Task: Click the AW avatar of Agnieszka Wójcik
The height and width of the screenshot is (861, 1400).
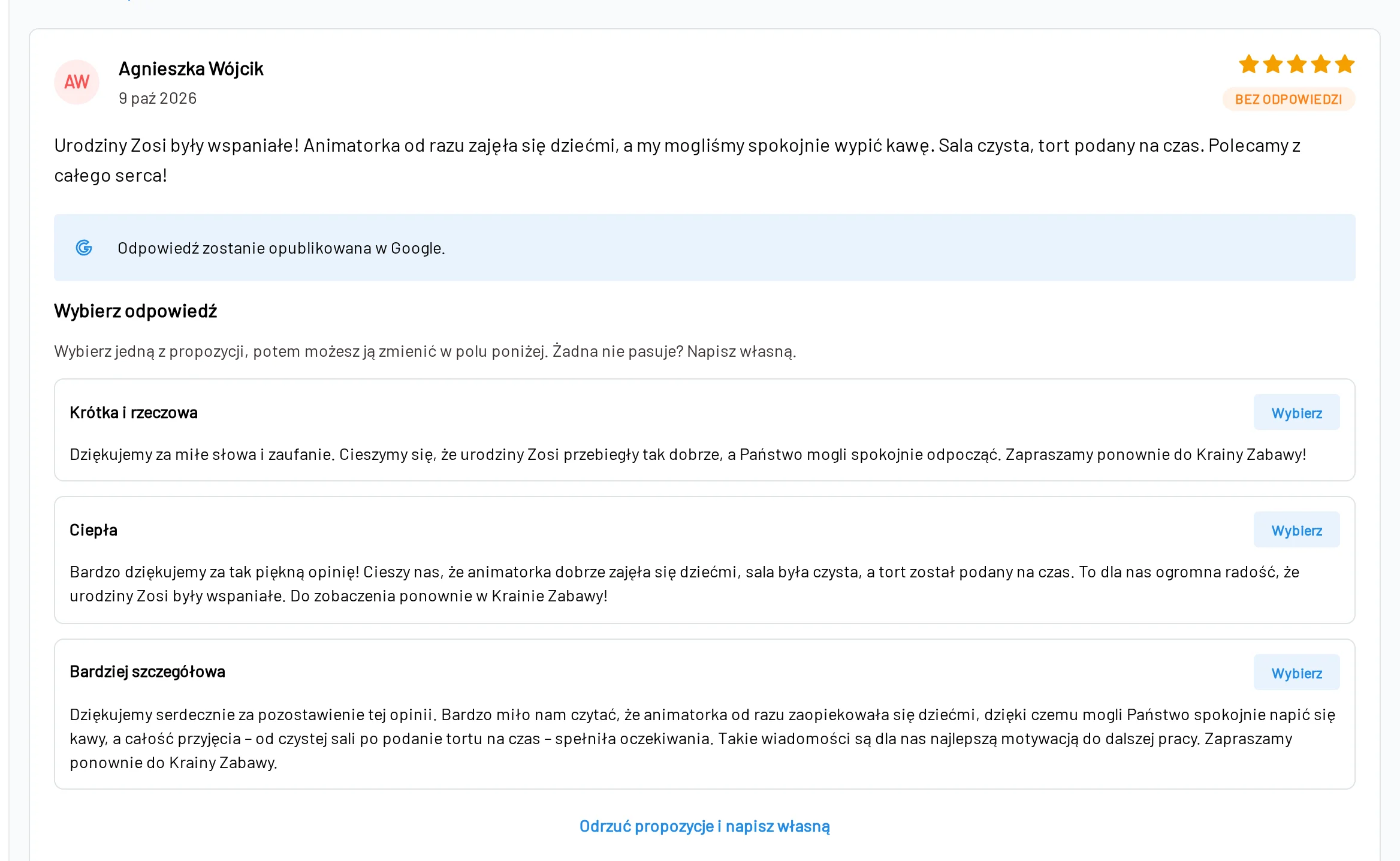Action: tap(77, 82)
